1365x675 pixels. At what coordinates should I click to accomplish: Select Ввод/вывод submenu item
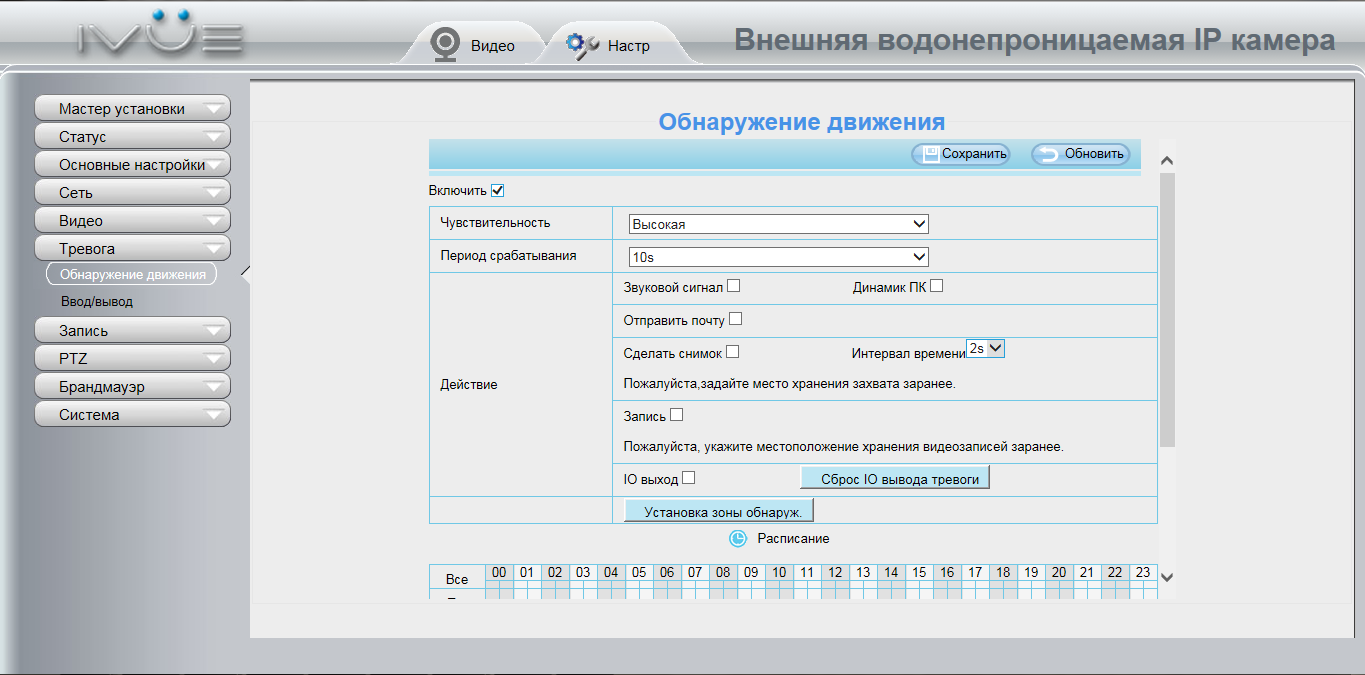[x=96, y=301]
